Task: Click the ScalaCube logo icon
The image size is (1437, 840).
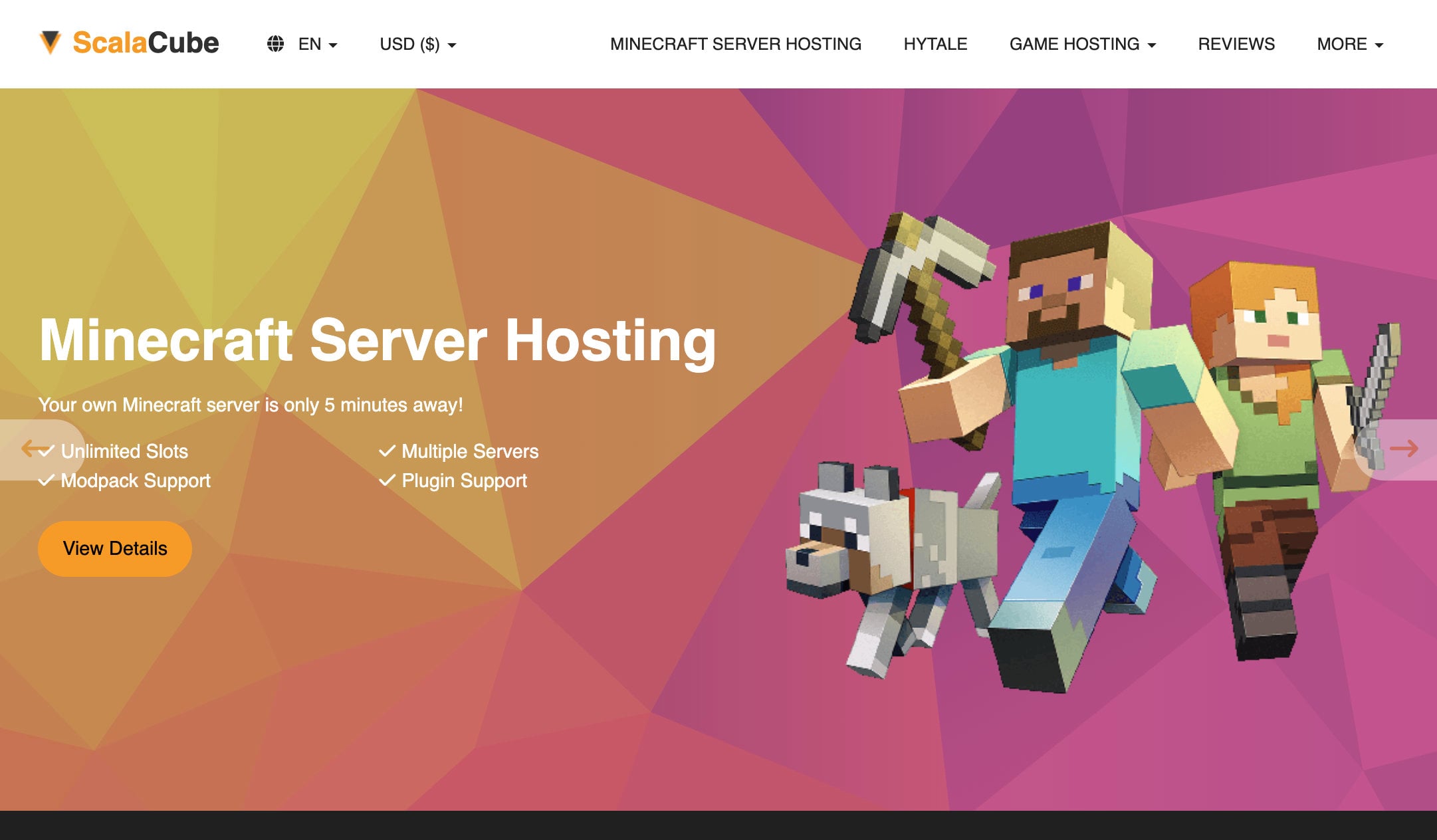Action: point(50,43)
